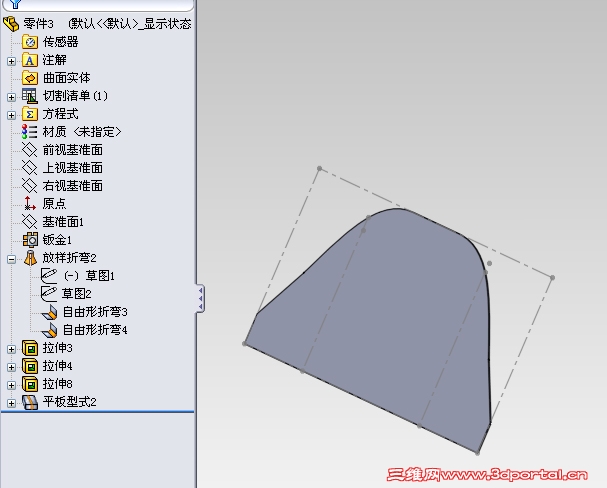
Task: Click the 零件3 root node name
Action: (x=38, y=24)
